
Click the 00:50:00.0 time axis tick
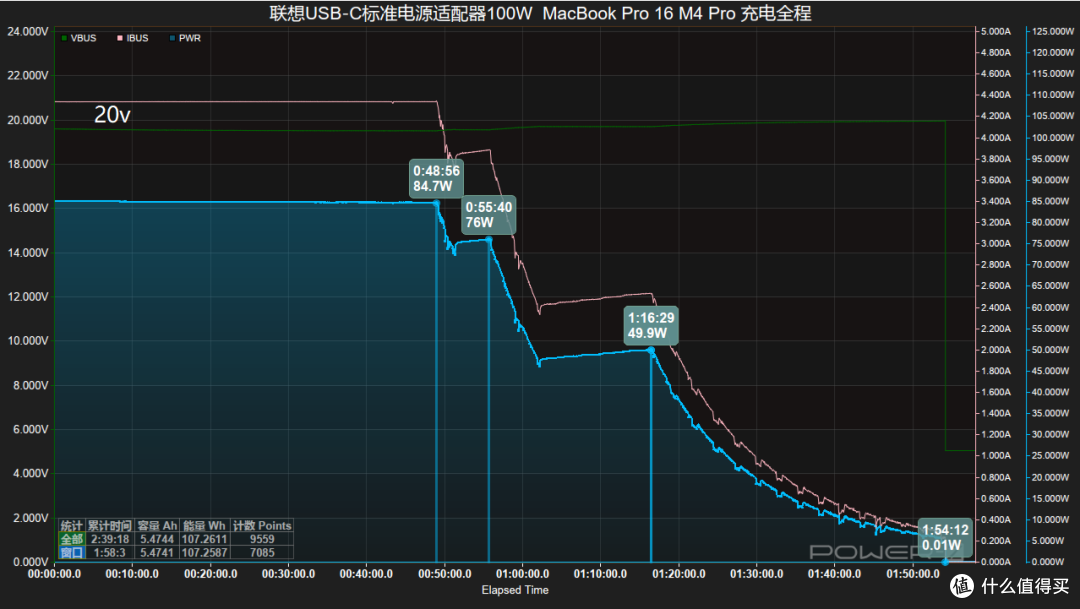point(444,574)
